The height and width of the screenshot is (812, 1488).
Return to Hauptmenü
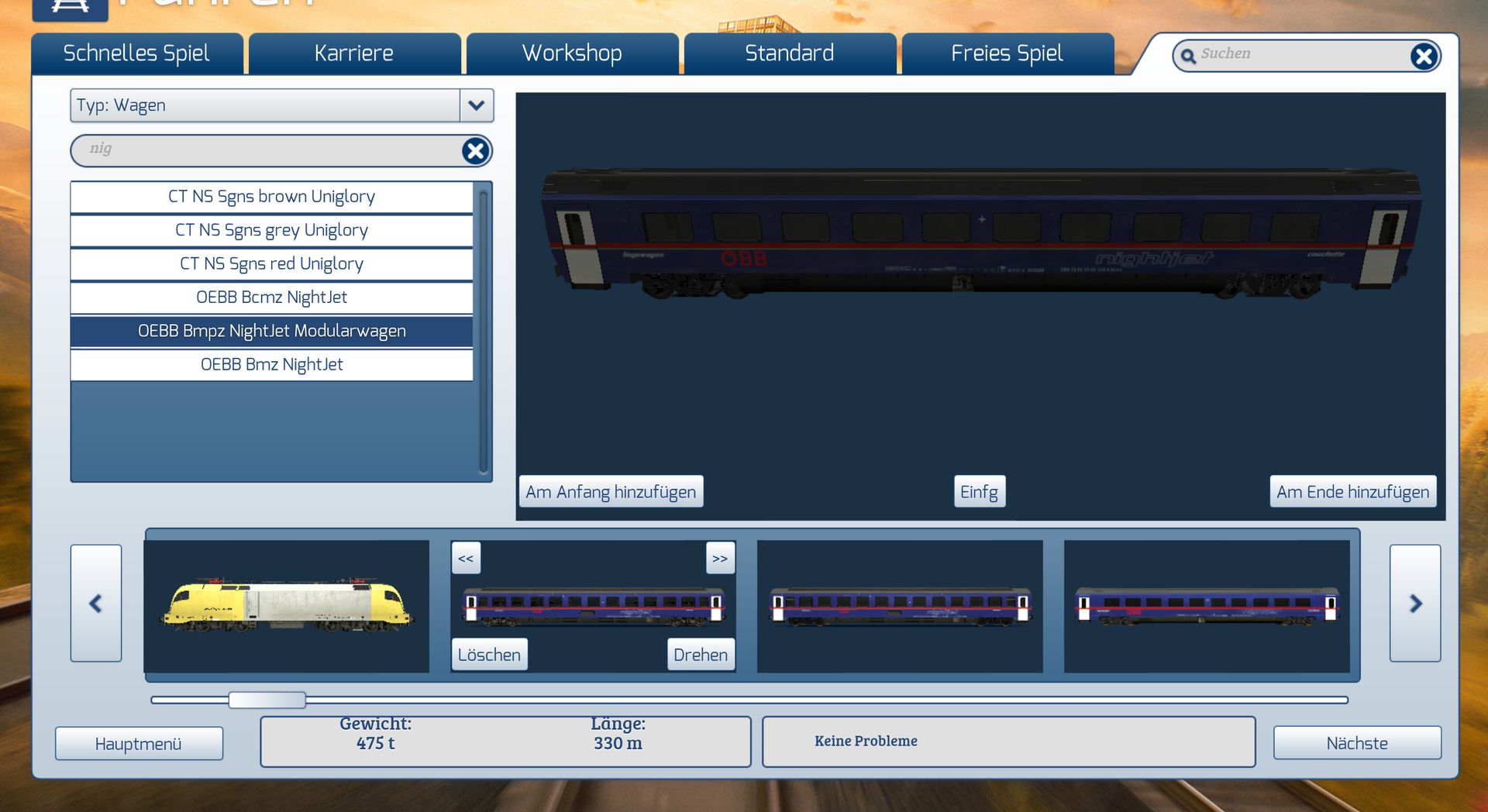coord(139,744)
